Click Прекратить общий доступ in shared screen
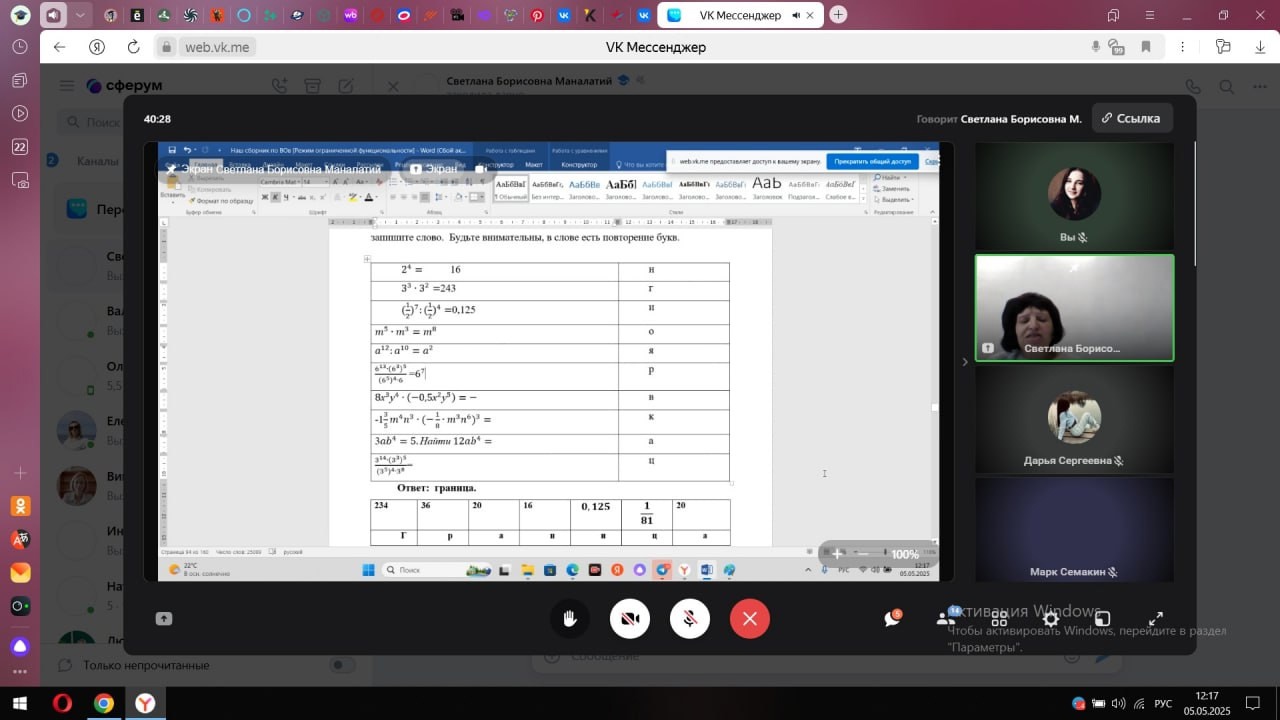Image resolution: width=1280 pixels, height=720 pixels. click(x=872, y=161)
